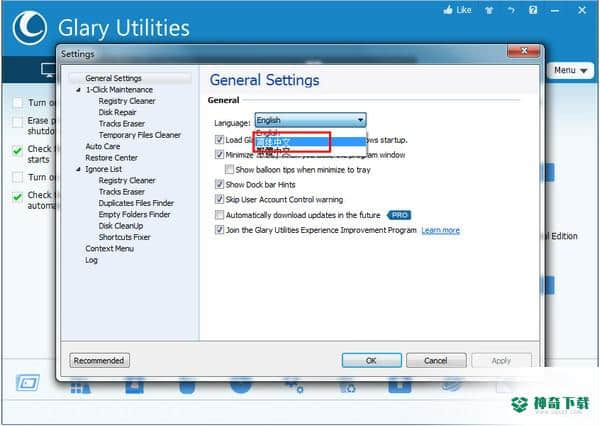Open Disk CleanUp ignore settings
This screenshot has height=426, width=600.
121,226
